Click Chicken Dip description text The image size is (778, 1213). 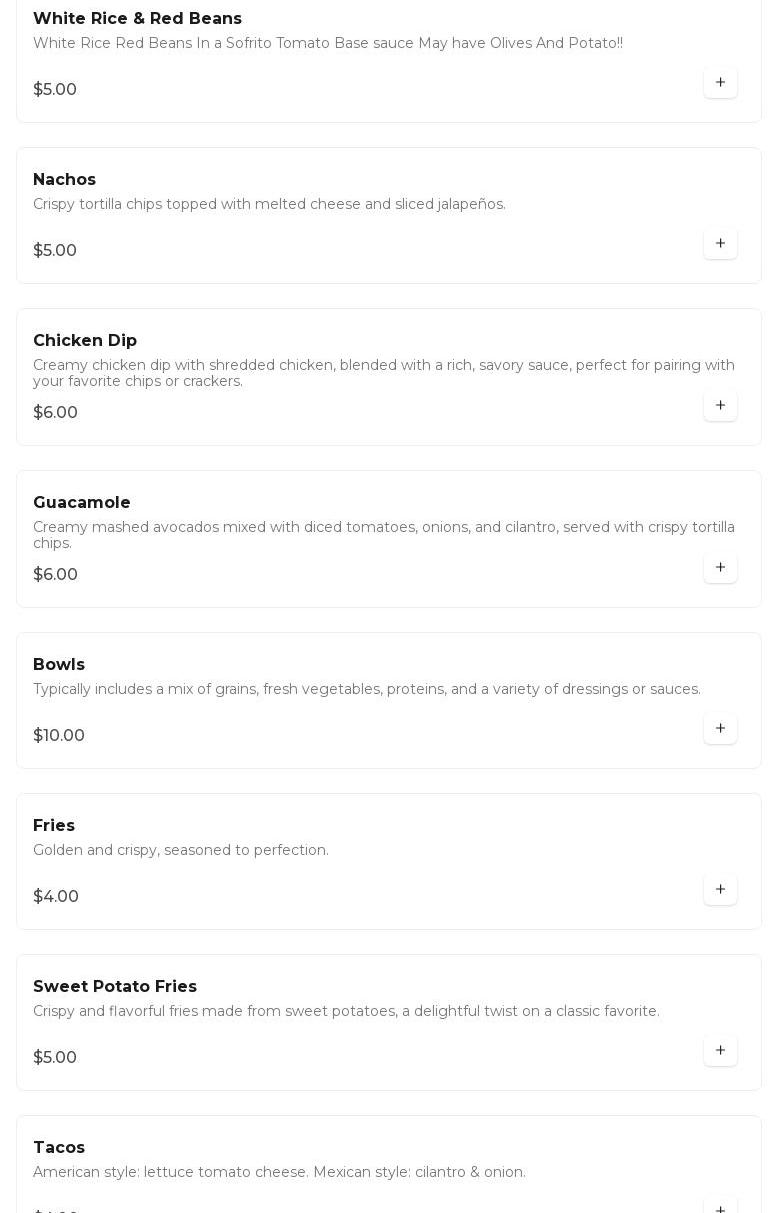pos(383,373)
